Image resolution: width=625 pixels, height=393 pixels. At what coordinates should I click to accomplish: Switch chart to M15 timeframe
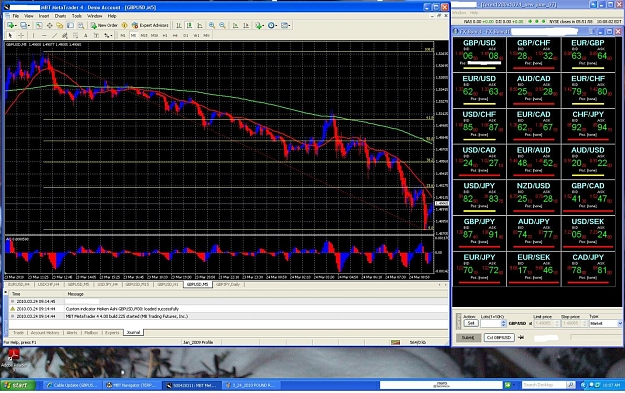144,35
